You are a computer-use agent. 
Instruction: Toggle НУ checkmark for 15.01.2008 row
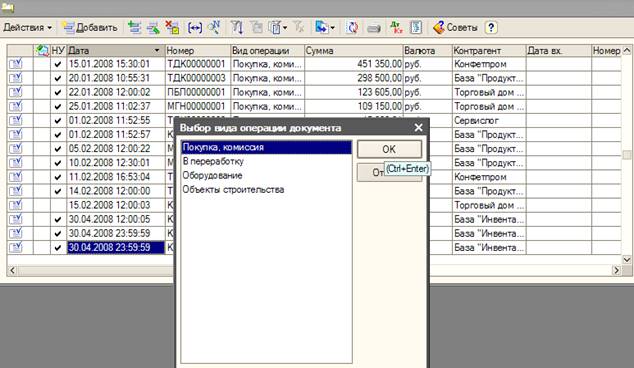pos(58,64)
